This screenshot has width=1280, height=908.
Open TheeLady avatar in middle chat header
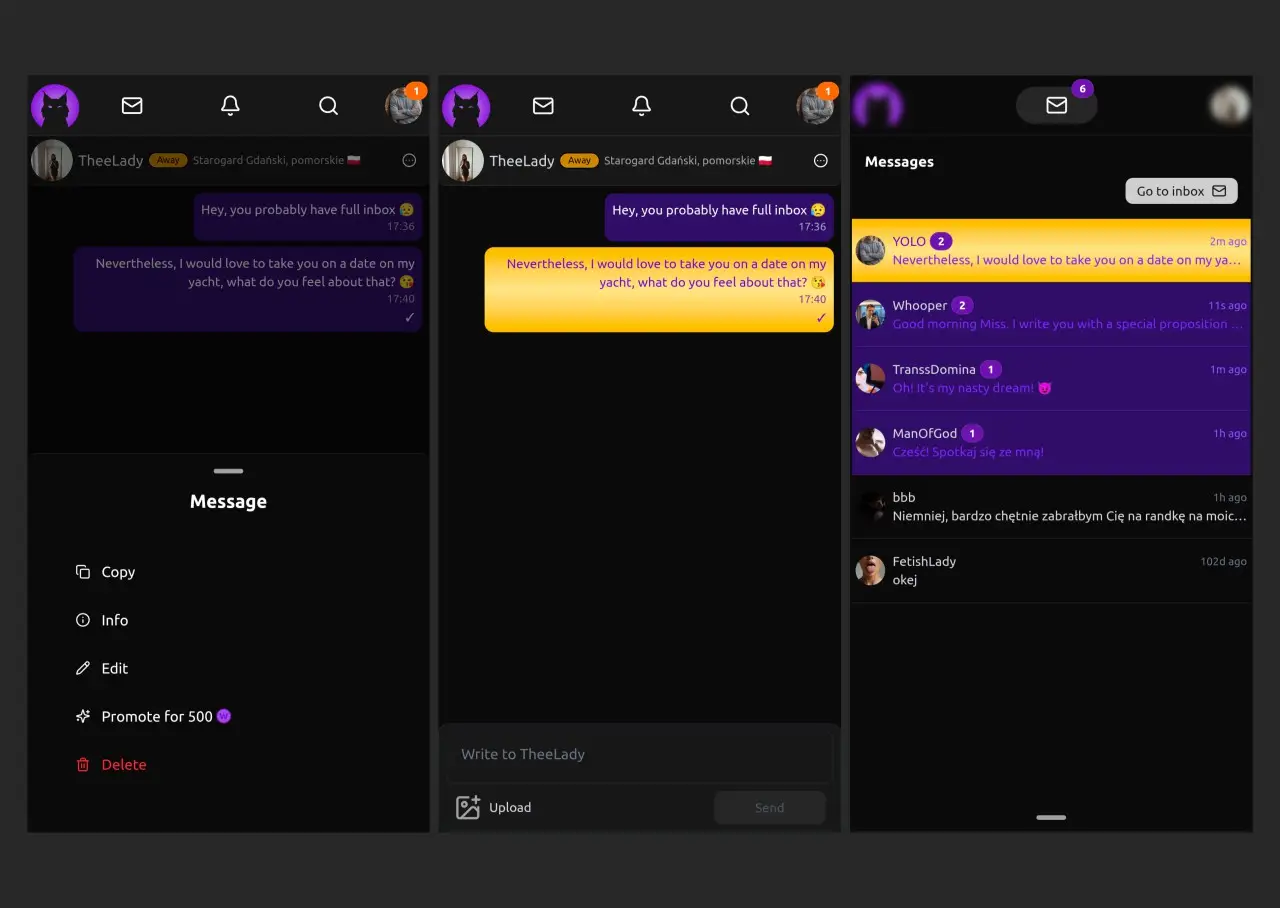click(x=463, y=160)
